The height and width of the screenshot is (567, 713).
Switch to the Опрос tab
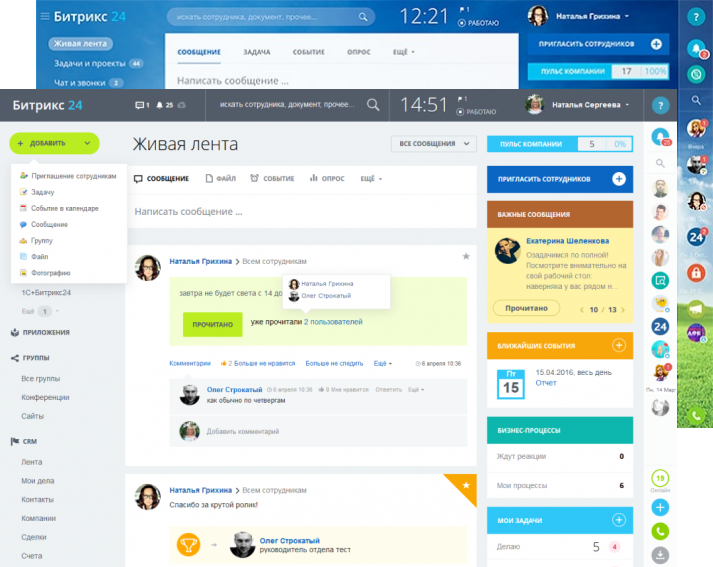(327, 178)
